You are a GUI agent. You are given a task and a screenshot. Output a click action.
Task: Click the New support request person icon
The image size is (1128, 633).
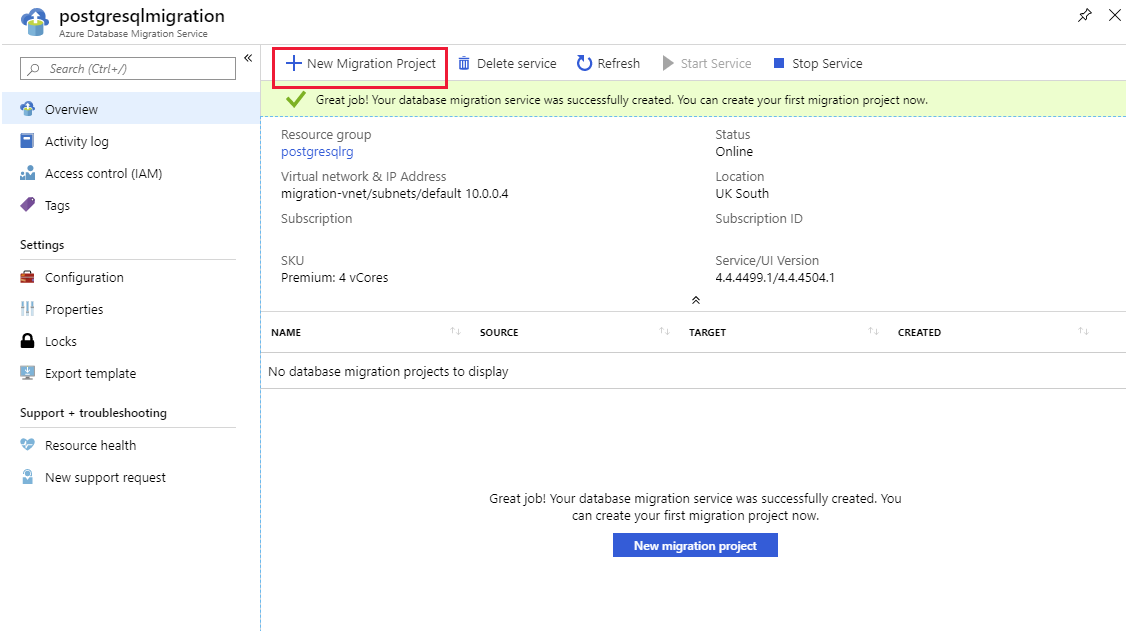tap(27, 477)
